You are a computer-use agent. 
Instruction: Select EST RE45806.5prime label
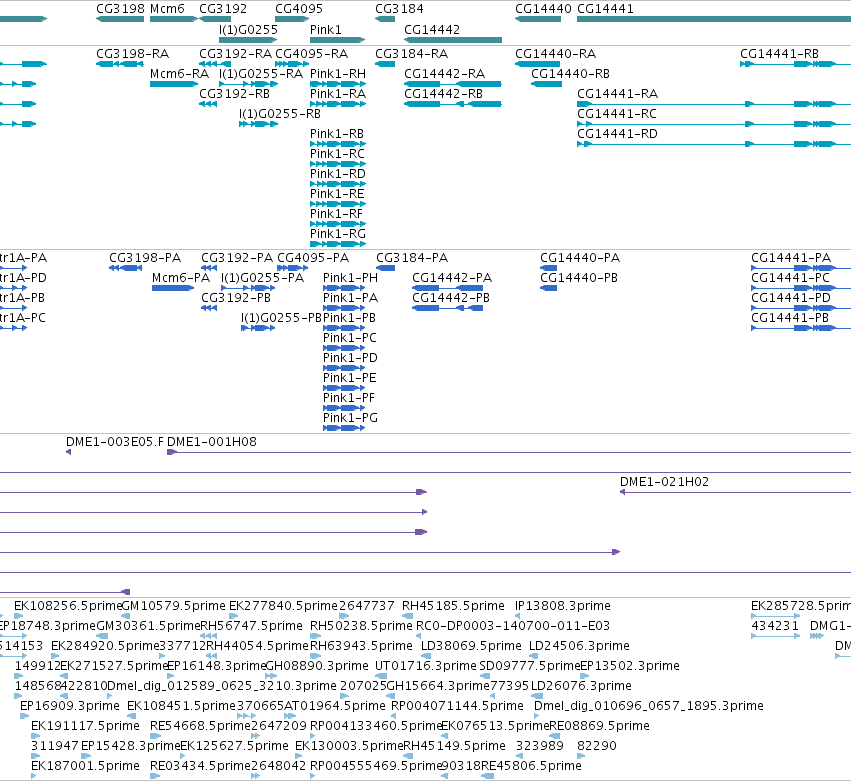coord(531,766)
